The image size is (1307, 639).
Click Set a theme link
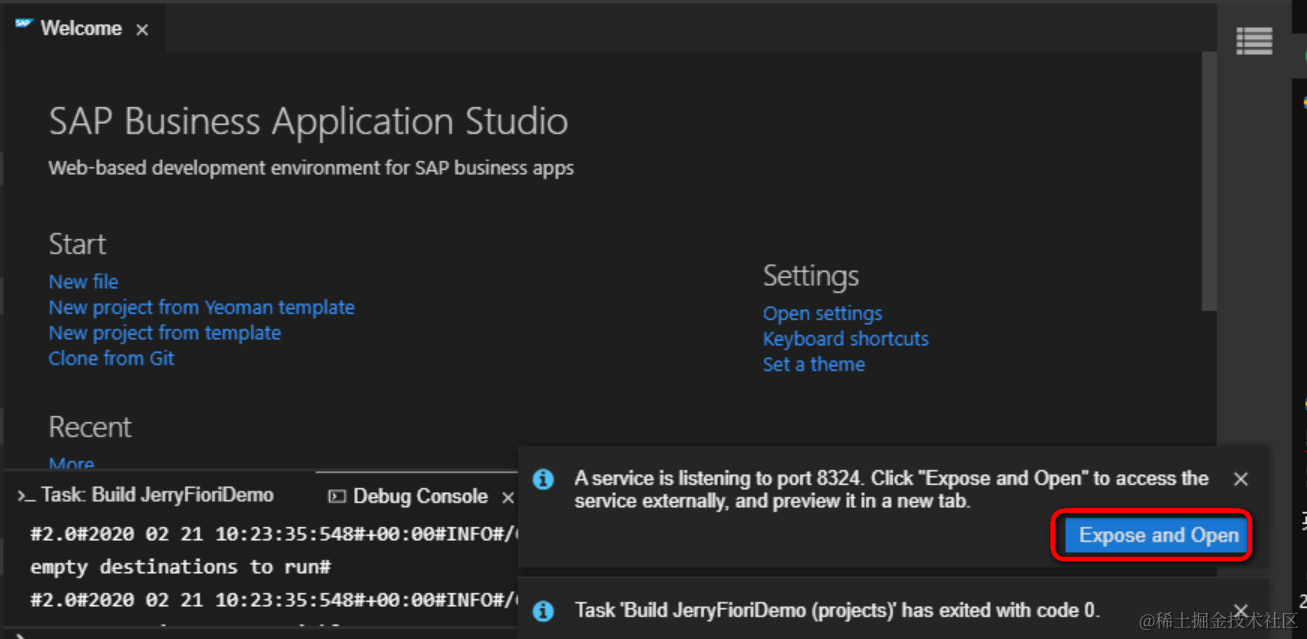coord(814,364)
